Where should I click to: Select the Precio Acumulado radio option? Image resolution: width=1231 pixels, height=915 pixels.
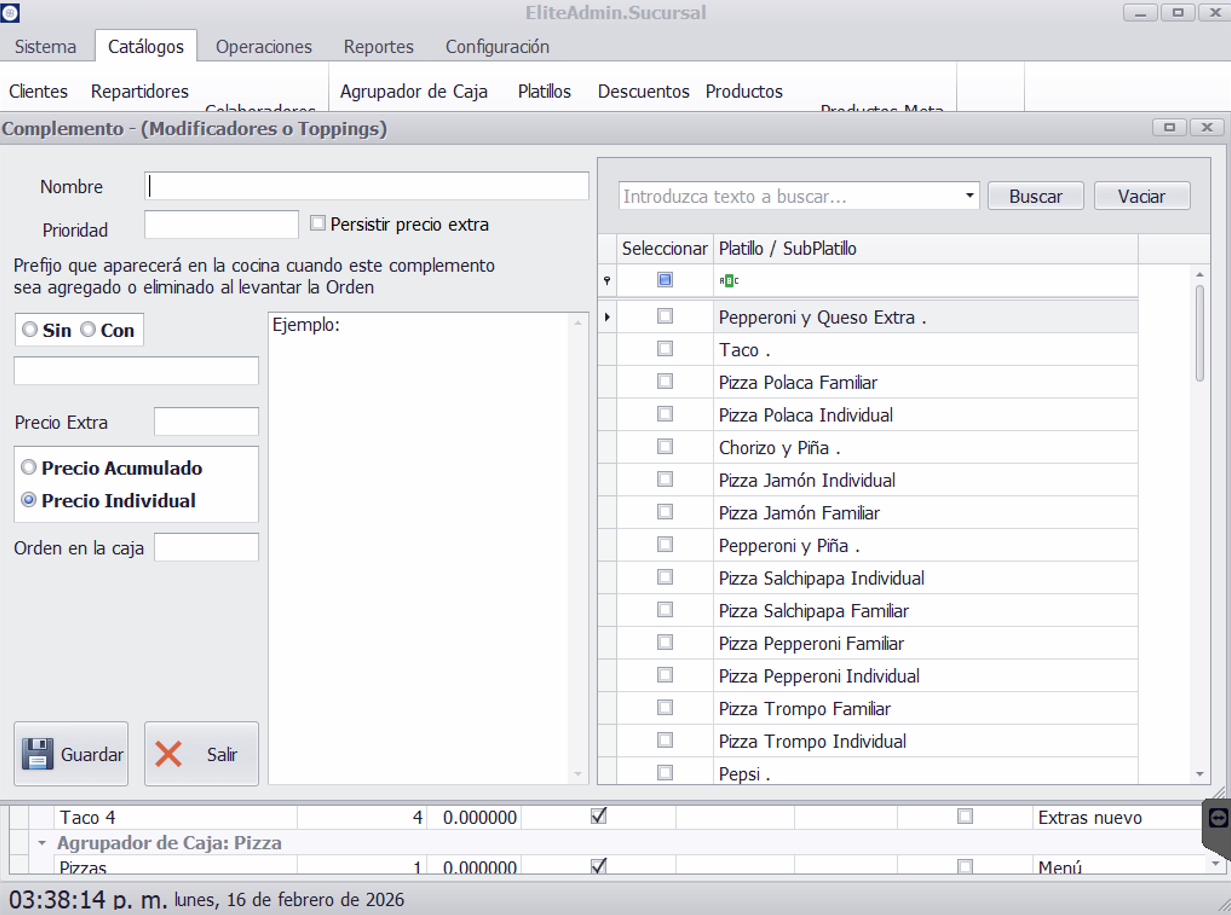[x=29, y=468]
